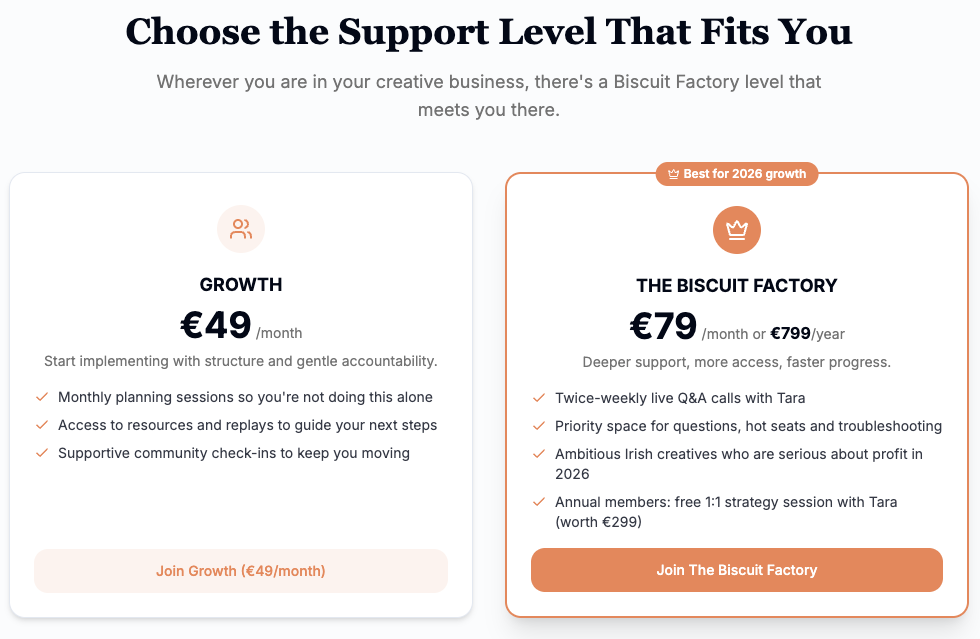The width and height of the screenshot is (980, 639).
Task: Click the Deeper support, more access tagline
Action: pyautogui.click(x=737, y=362)
